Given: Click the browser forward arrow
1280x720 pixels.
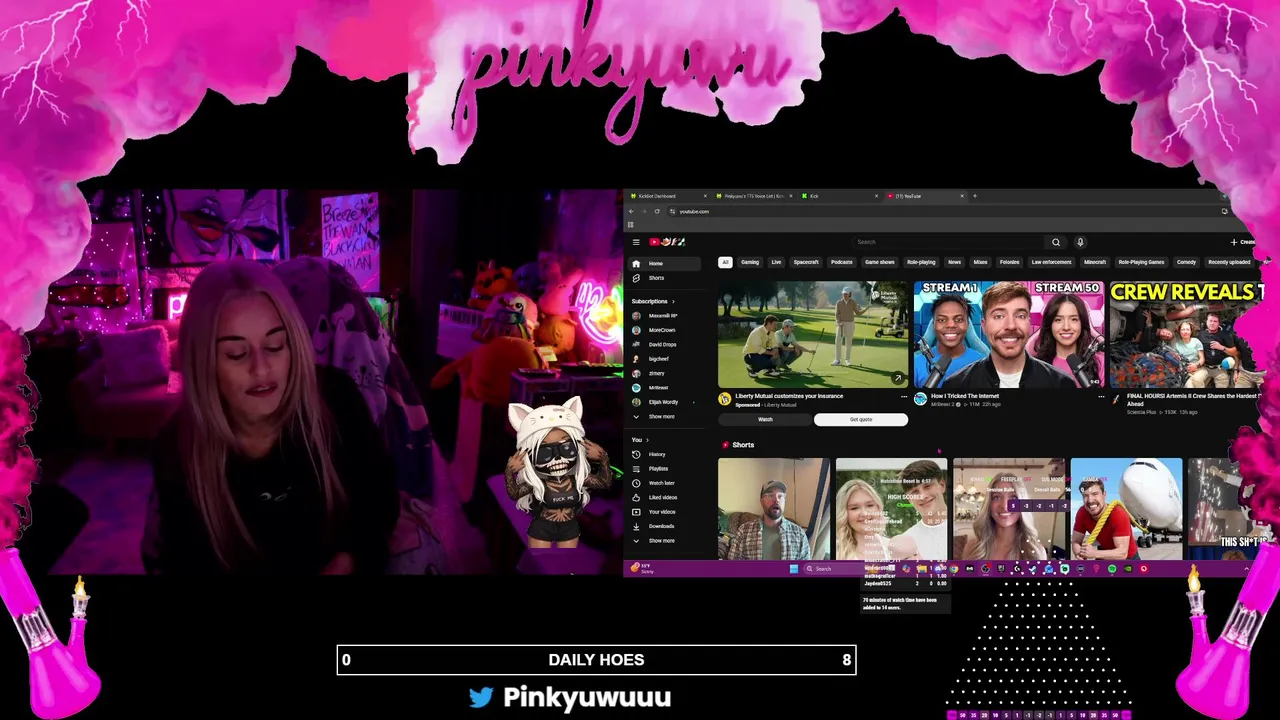Looking at the screenshot, I should point(644,211).
